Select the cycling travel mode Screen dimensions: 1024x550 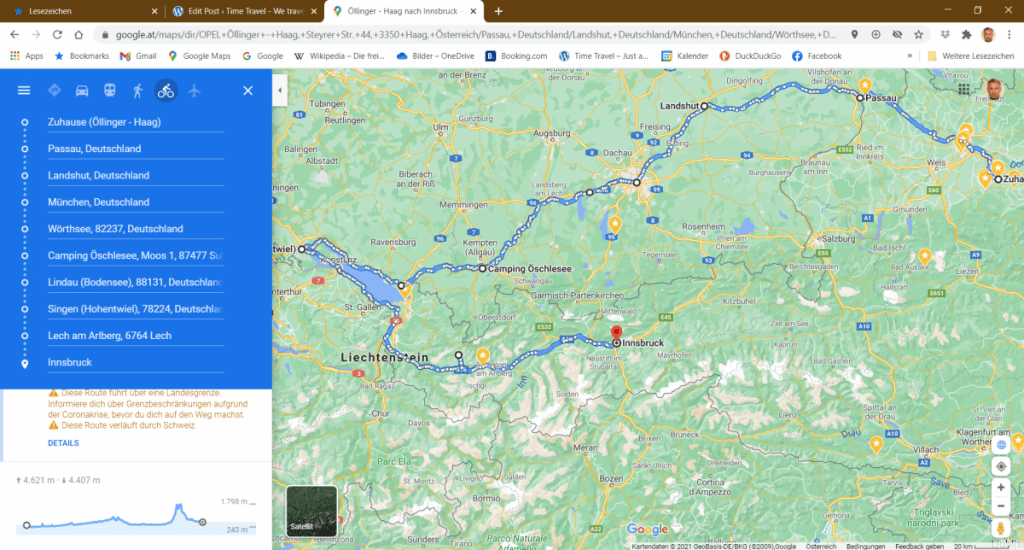coord(165,91)
